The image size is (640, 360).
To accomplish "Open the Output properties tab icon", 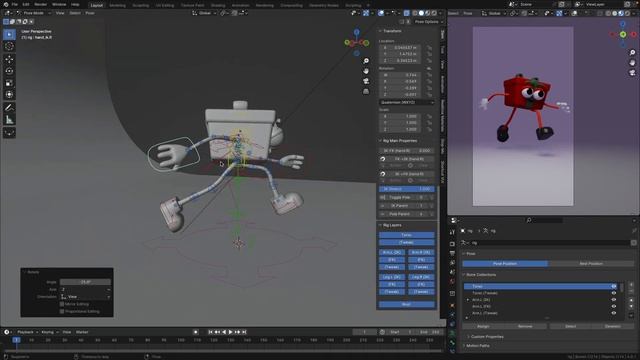I will coord(452,253).
